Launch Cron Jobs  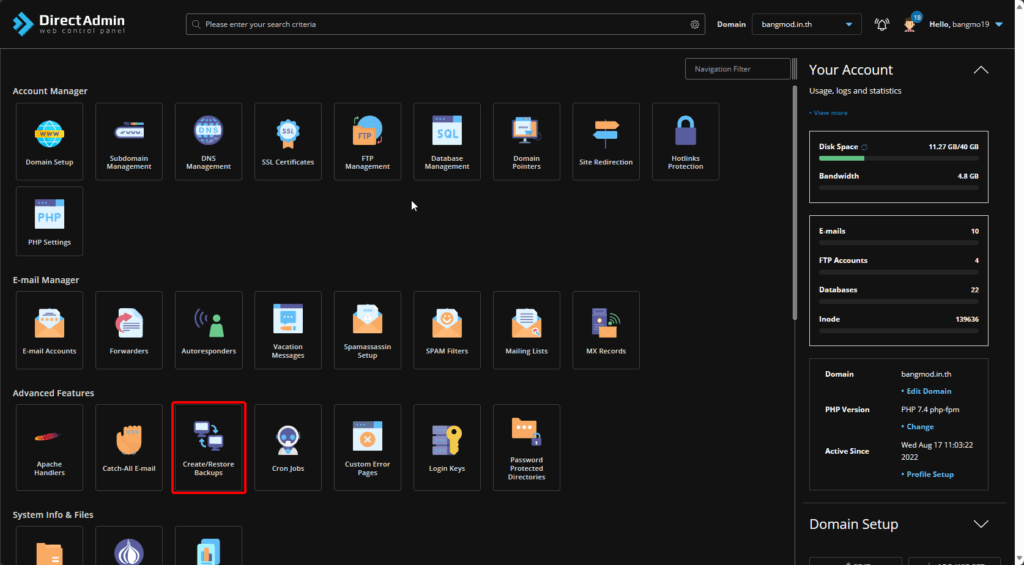[288, 447]
